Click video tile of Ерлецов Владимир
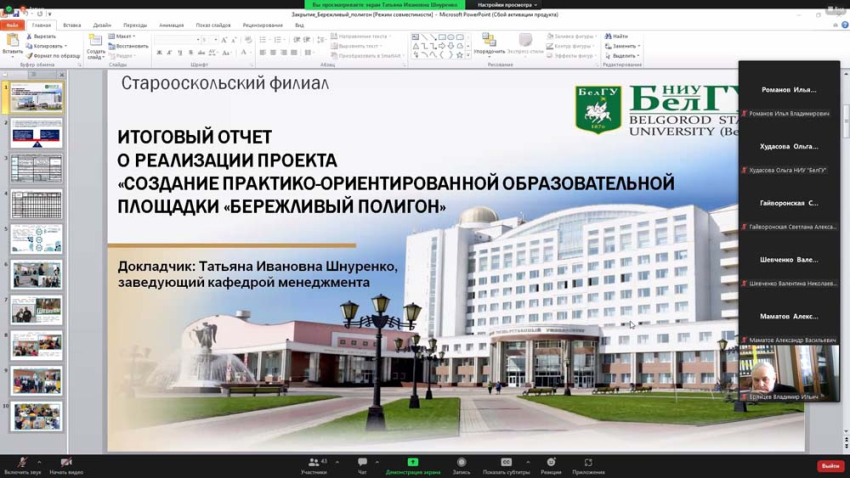 coord(789,374)
